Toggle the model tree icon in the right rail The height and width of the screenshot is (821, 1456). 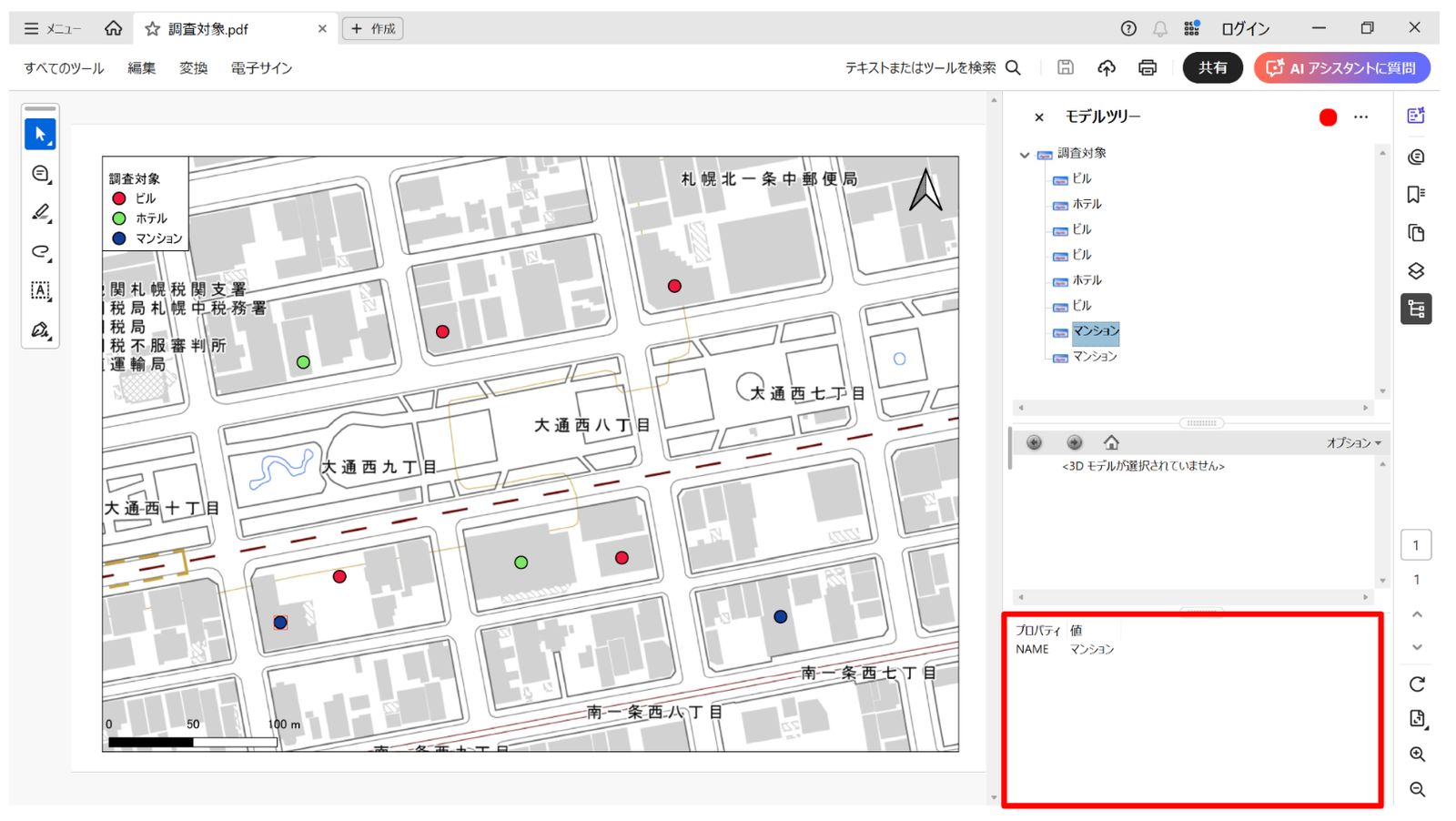[1416, 309]
